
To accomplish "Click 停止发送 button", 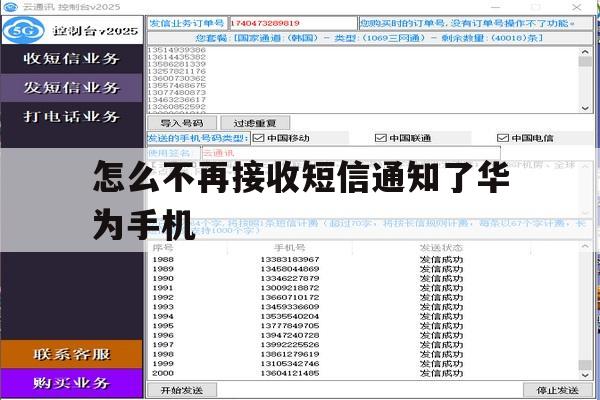I will tap(557, 390).
